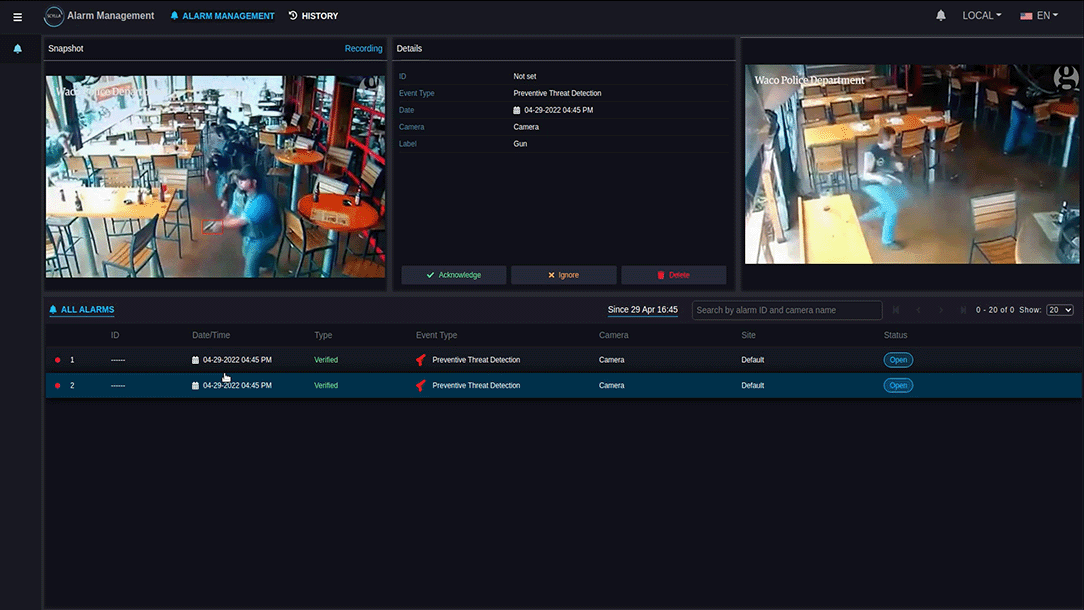The image size is (1084, 610).
Task: Focus the alarm ID search field
Action: point(786,310)
